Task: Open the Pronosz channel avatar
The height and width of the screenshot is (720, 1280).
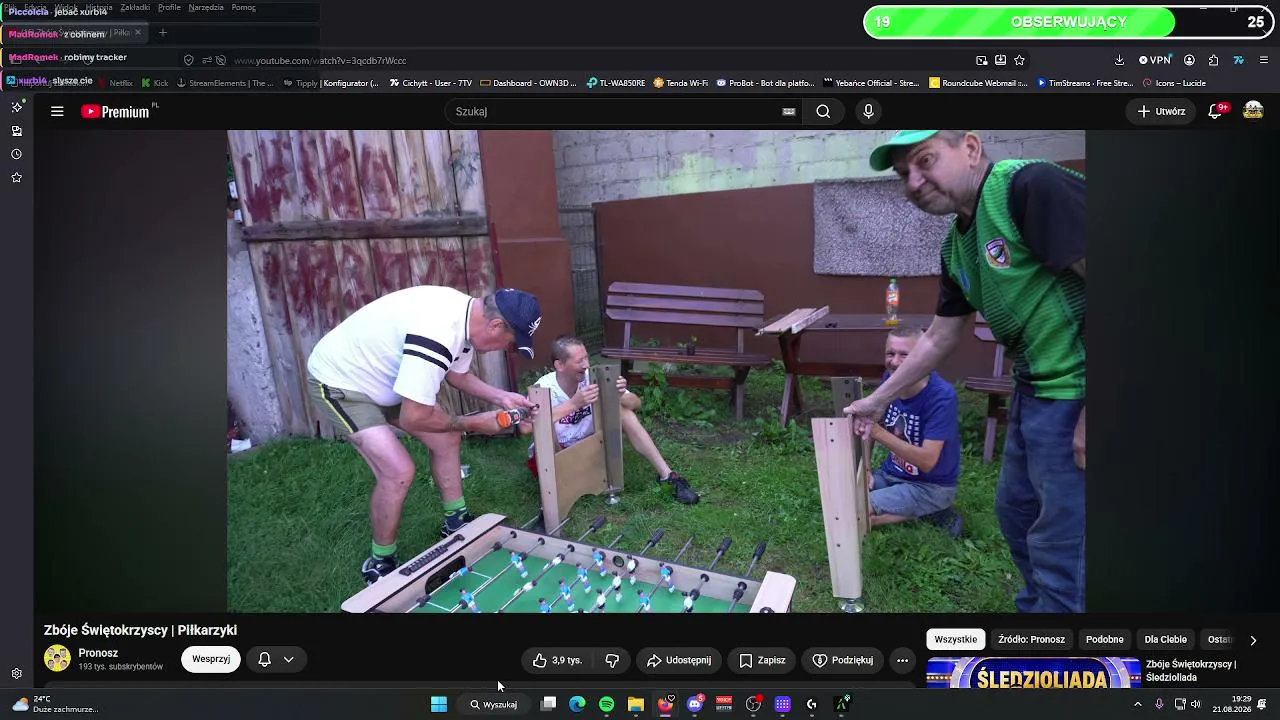Action: (57, 658)
